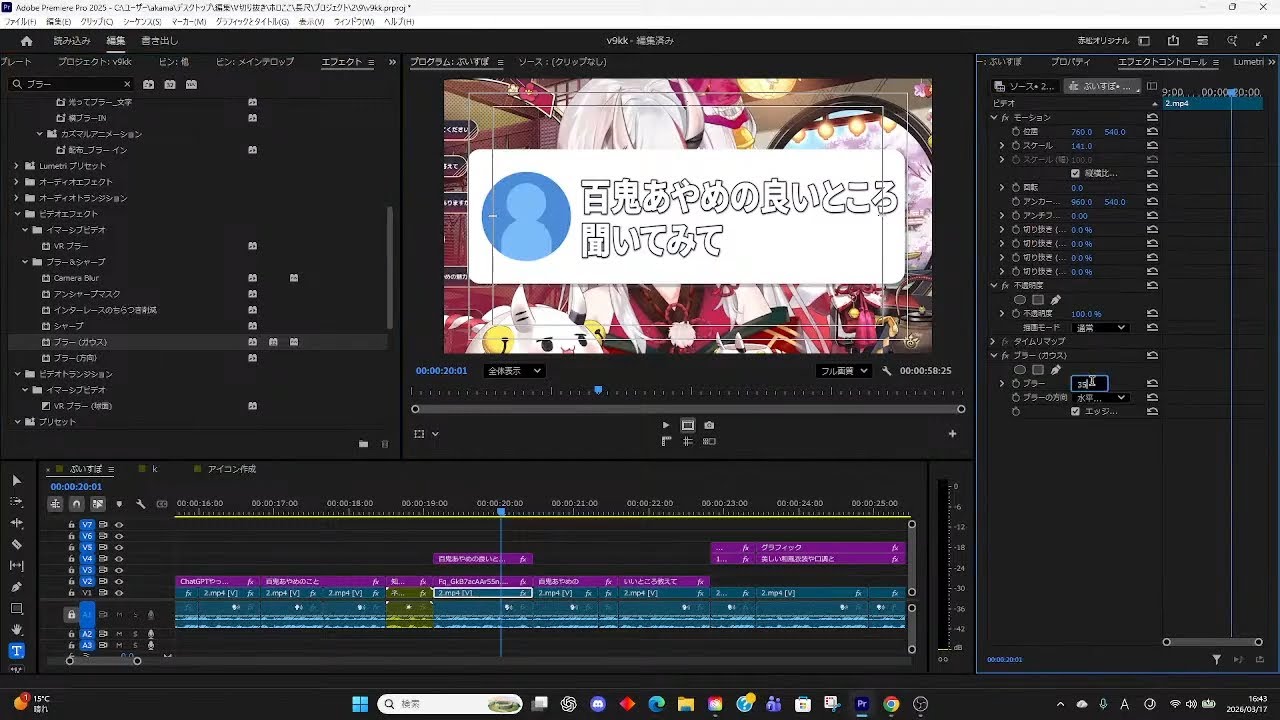Hide track V2 with its eye icon
Viewport: 1280px width, 720px height.
coord(119,582)
